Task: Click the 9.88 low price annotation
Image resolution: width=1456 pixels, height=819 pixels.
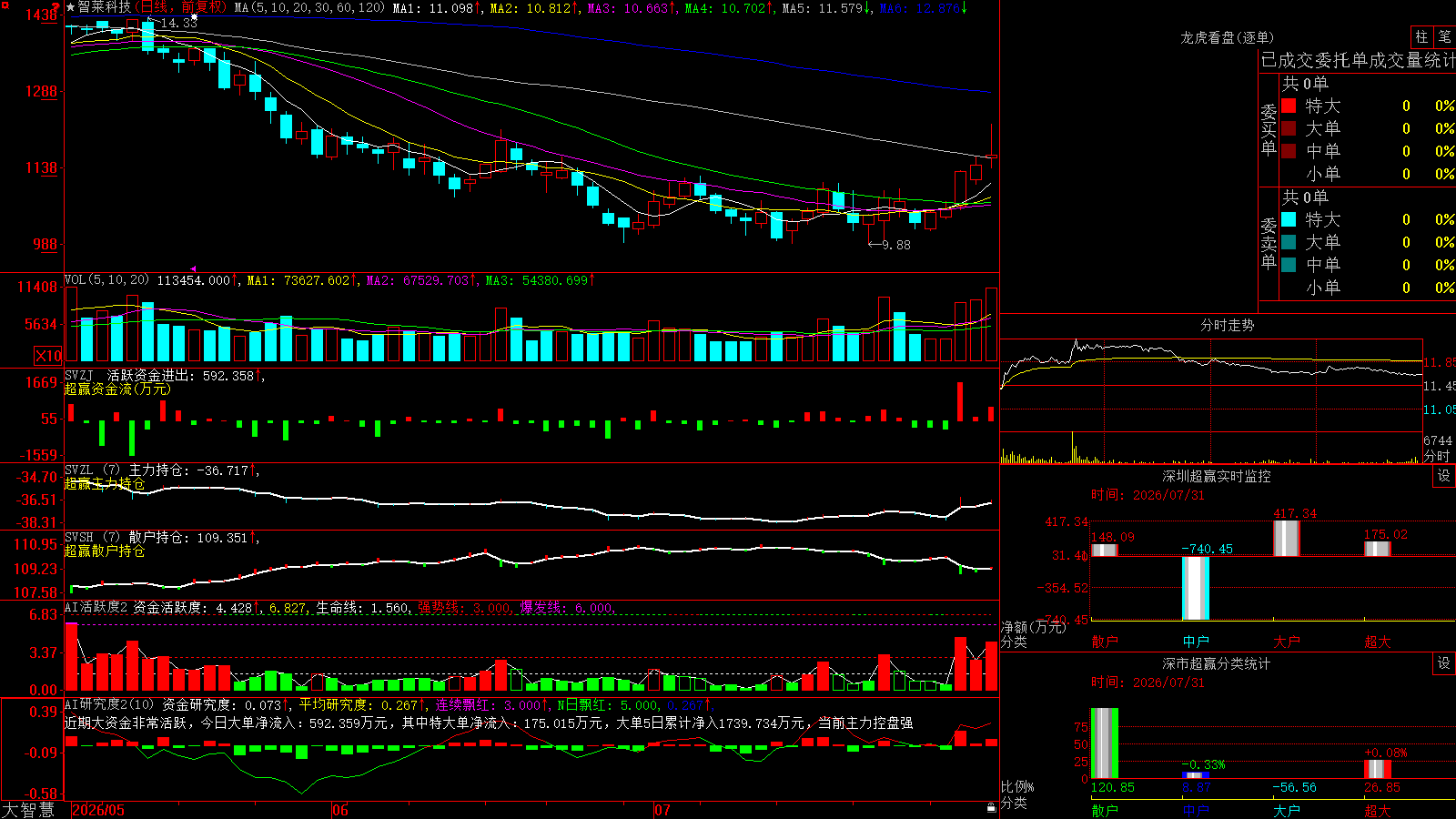Action: 896,245
